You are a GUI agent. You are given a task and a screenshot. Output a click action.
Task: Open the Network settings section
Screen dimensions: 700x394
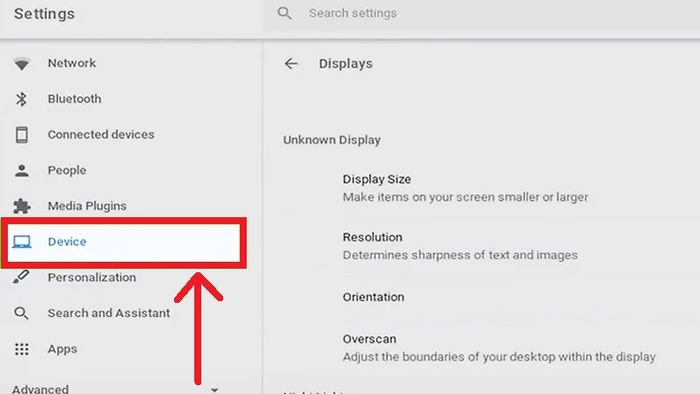point(72,63)
